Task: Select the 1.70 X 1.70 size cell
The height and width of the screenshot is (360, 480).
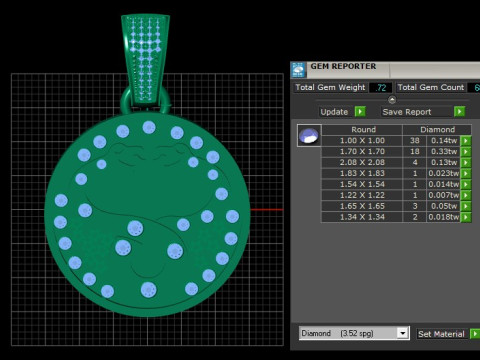Action: 362,152
